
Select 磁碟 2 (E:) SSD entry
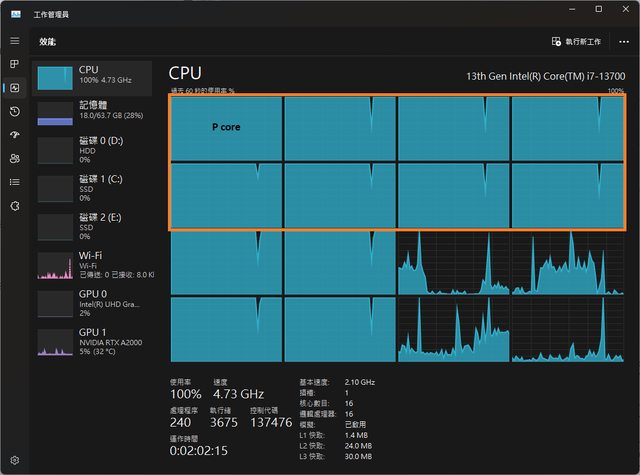pyautogui.click(x=94, y=224)
